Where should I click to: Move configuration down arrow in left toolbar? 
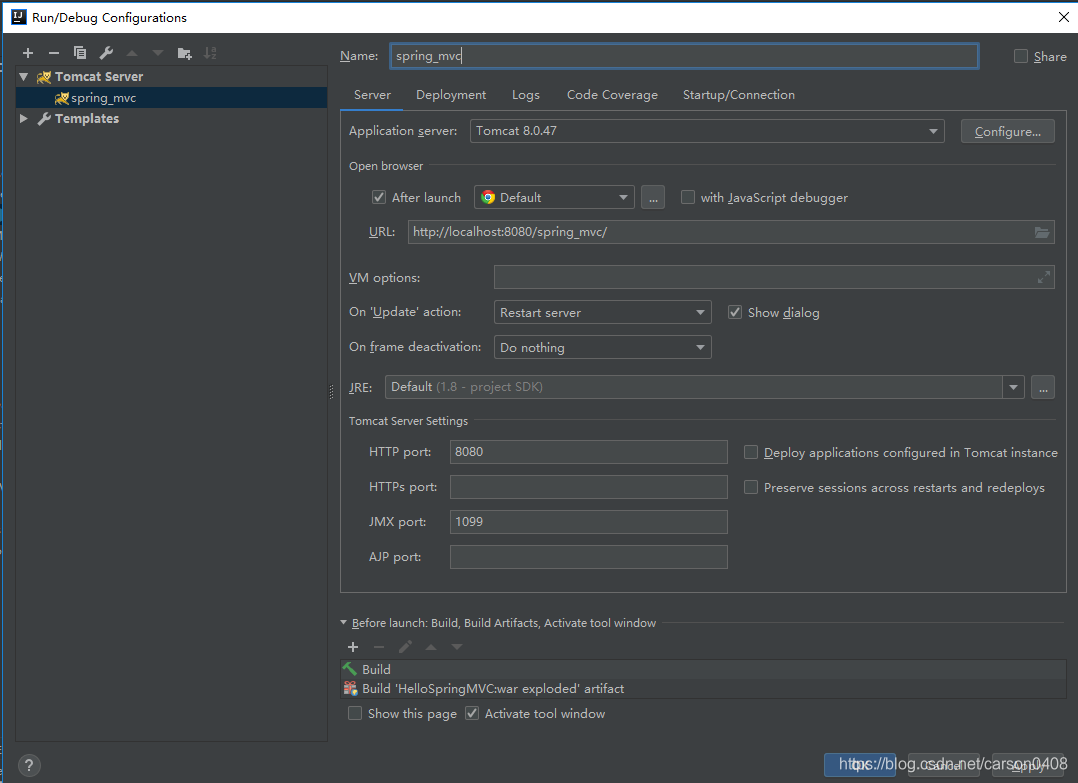tap(158, 53)
